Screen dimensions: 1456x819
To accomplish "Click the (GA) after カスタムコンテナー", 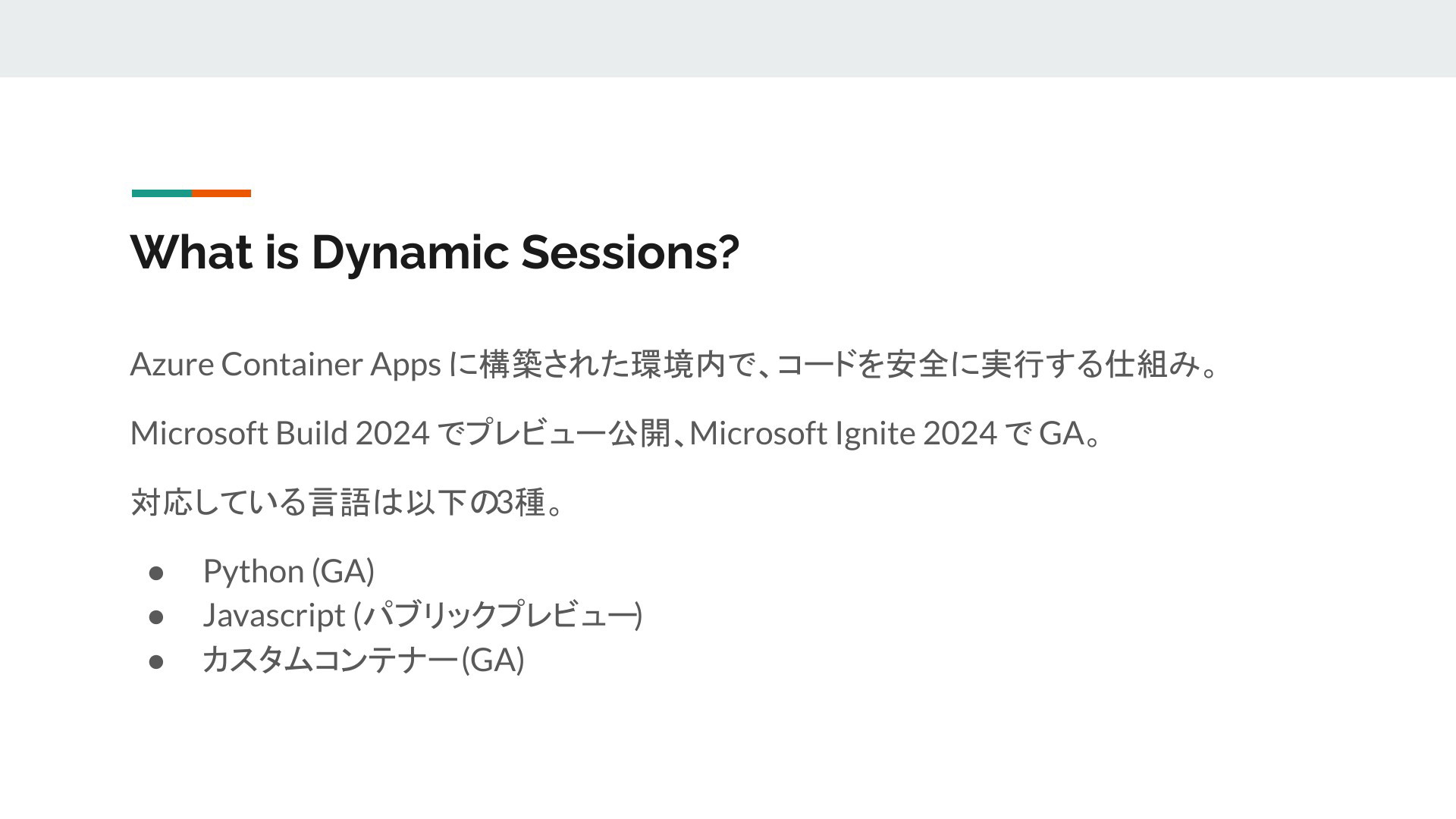I will 493,660.
